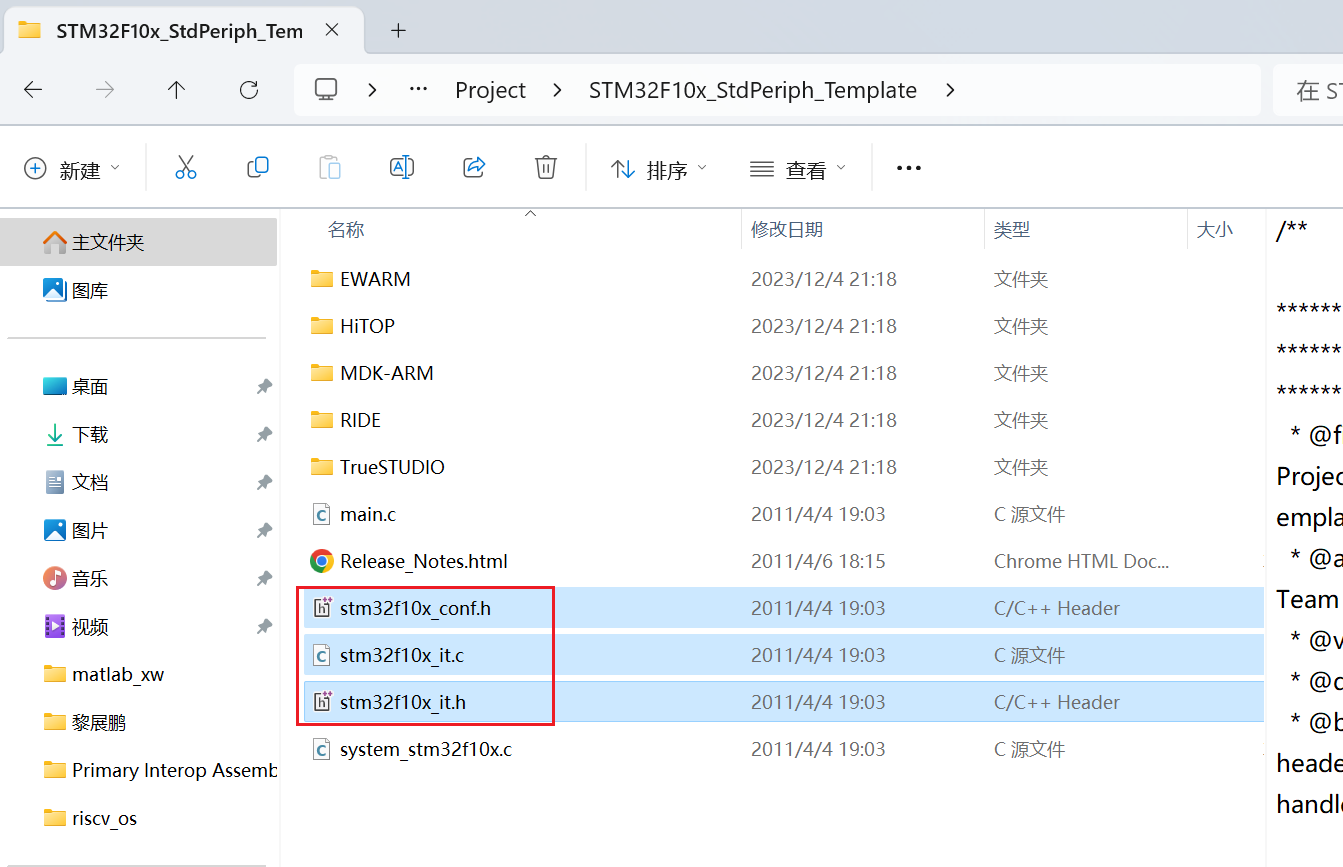Open the 排序 sort dropdown
Viewport: 1343px width, 867px height.
click(659, 169)
